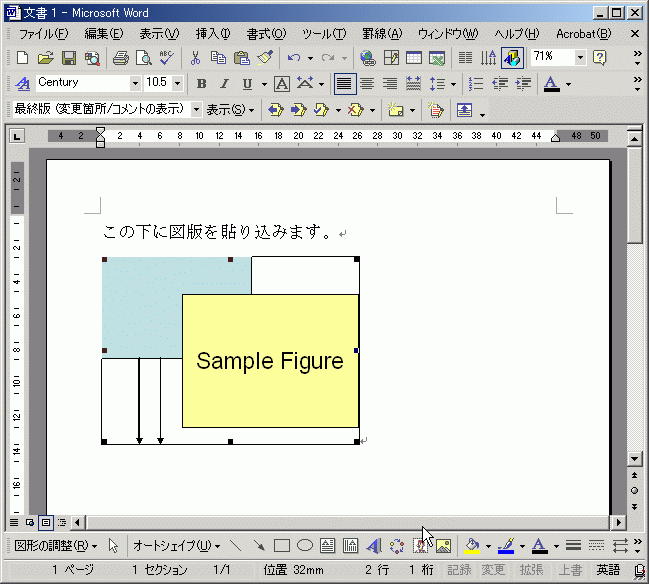The width and height of the screenshot is (649, 584).
Task: Select the Oval drawing tool
Action: click(305, 546)
